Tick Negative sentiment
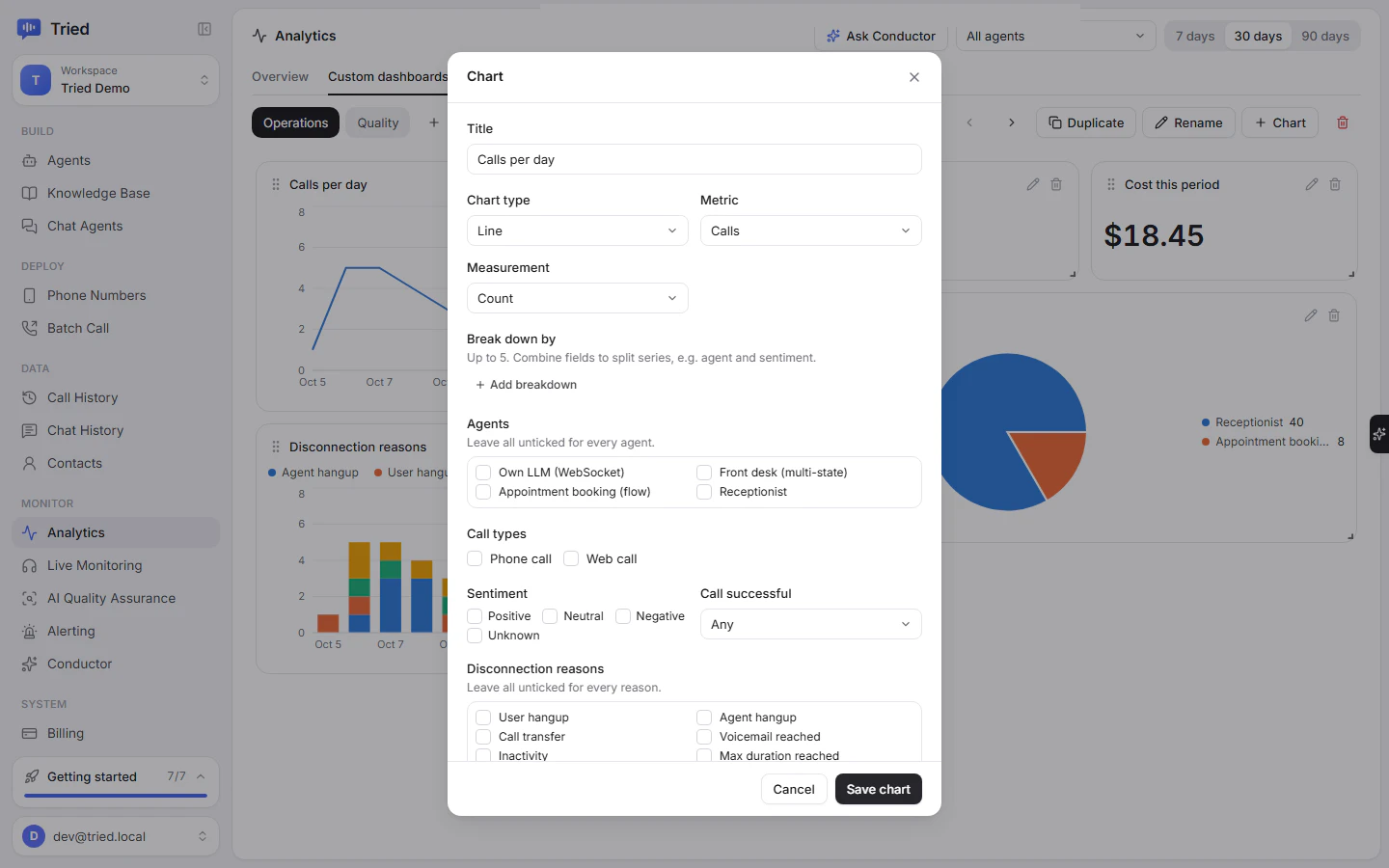The image size is (1389, 868). coord(623,616)
